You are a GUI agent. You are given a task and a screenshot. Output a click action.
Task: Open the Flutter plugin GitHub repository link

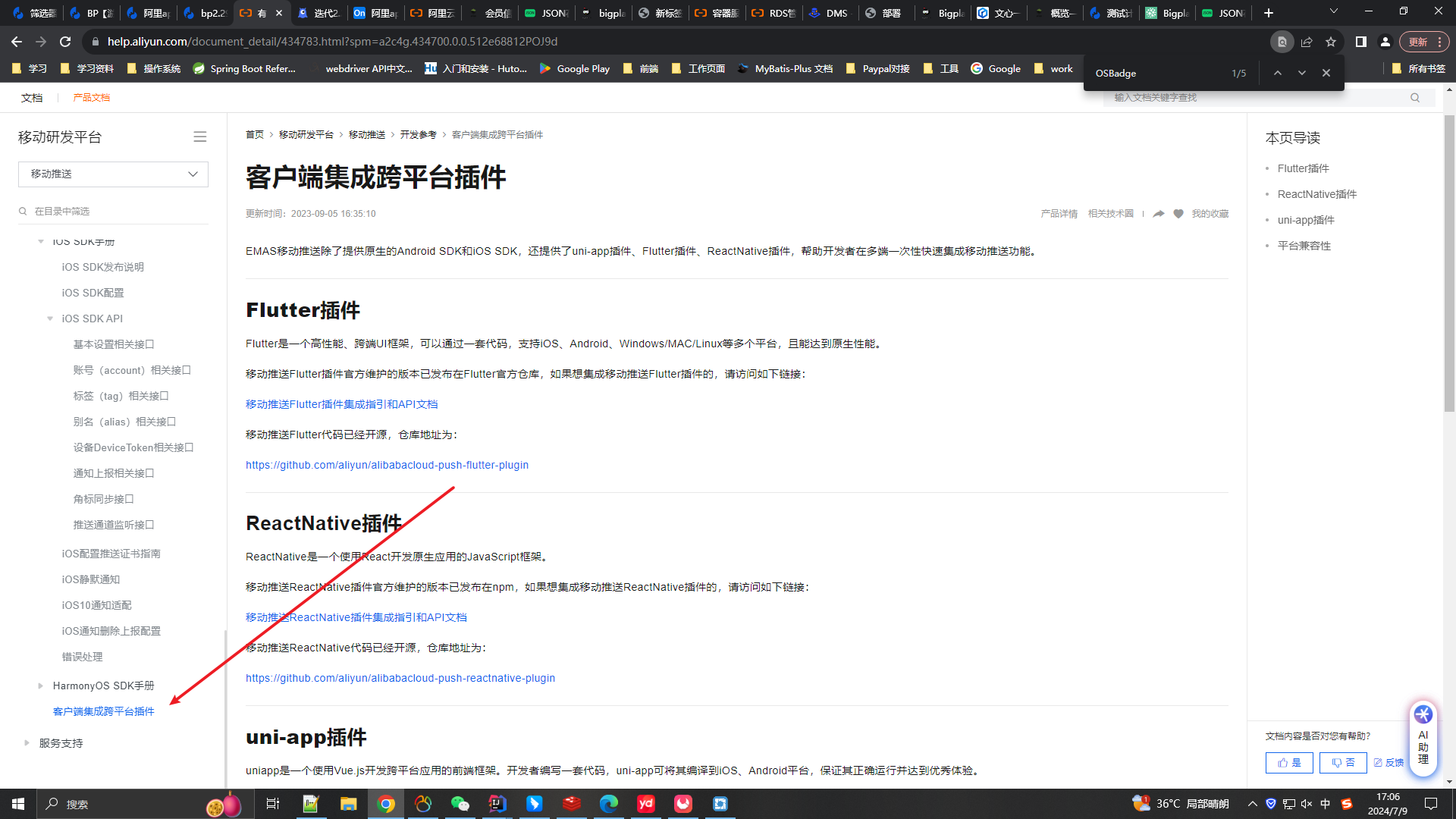[387, 465]
